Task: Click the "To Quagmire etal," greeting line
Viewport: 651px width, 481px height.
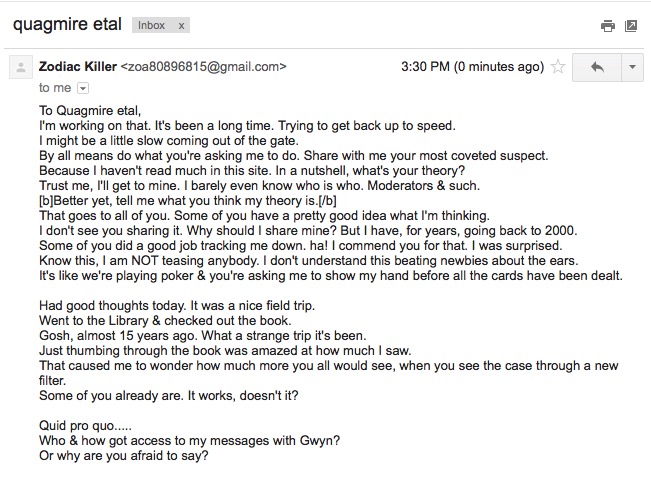Action: (90, 110)
